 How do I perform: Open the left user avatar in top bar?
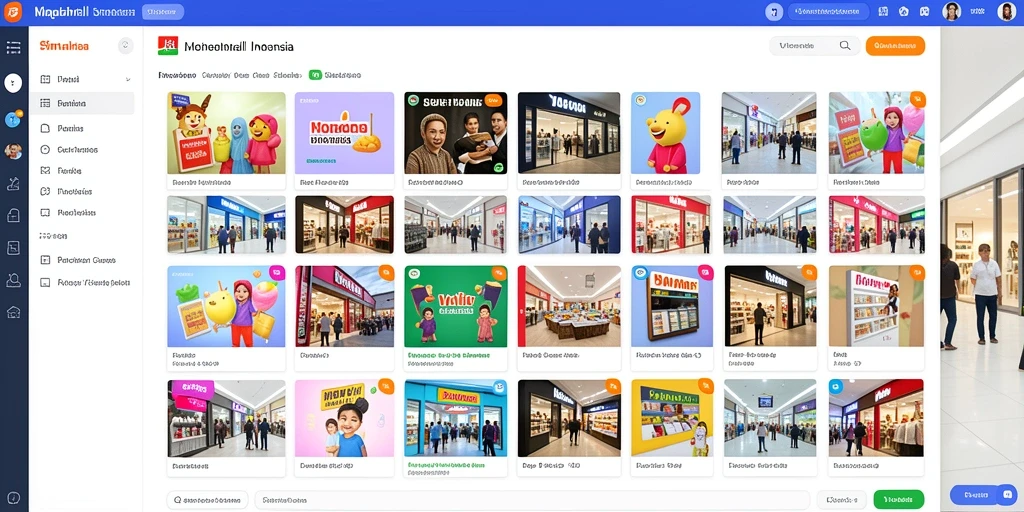pos(952,11)
